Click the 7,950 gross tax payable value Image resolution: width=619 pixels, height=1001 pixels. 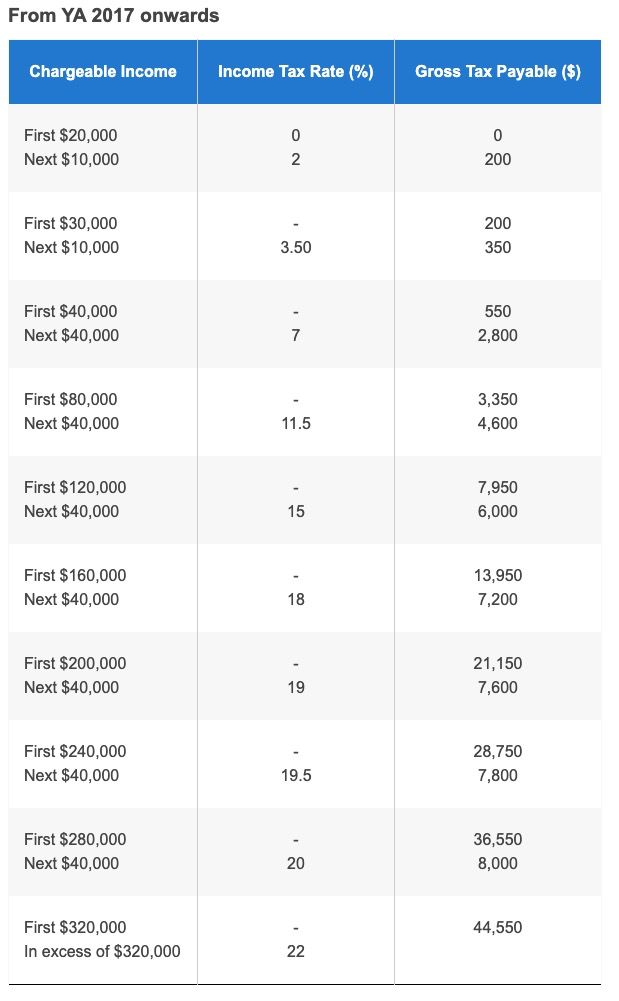coord(498,487)
